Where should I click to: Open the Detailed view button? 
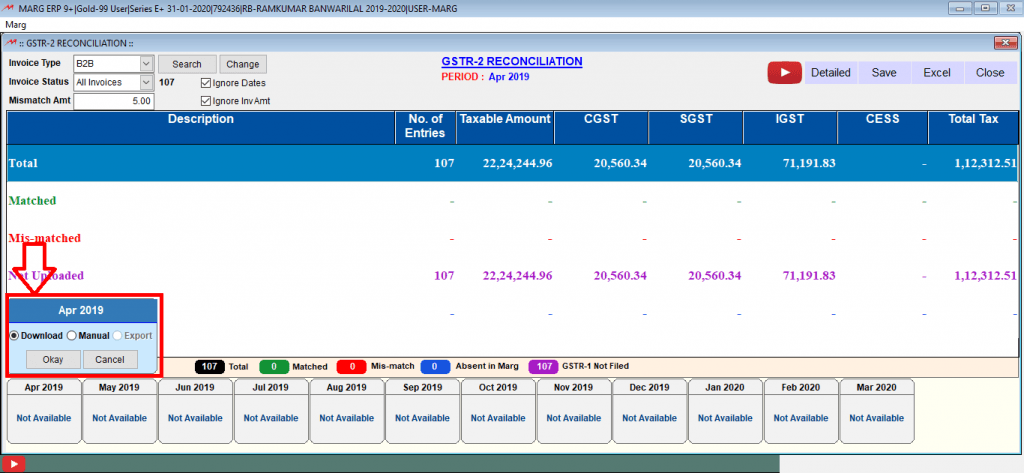pyautogui.click(x=831, y=73)
